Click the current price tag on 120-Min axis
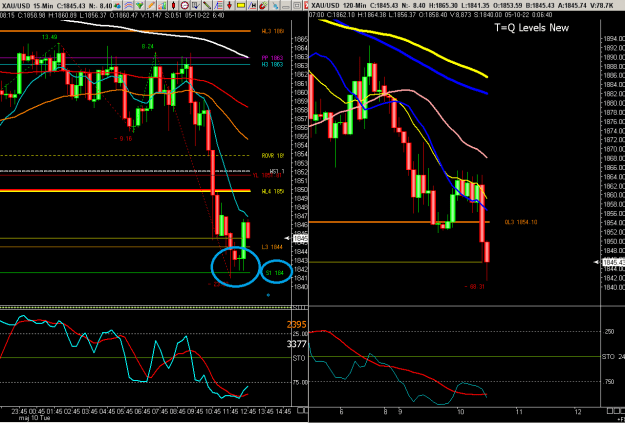 613,262
